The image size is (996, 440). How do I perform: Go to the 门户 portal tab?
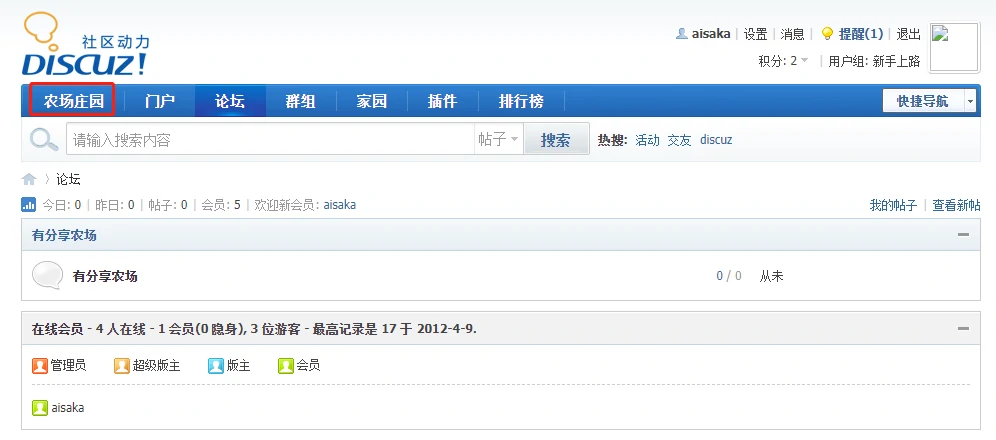(x=159, y=101)
